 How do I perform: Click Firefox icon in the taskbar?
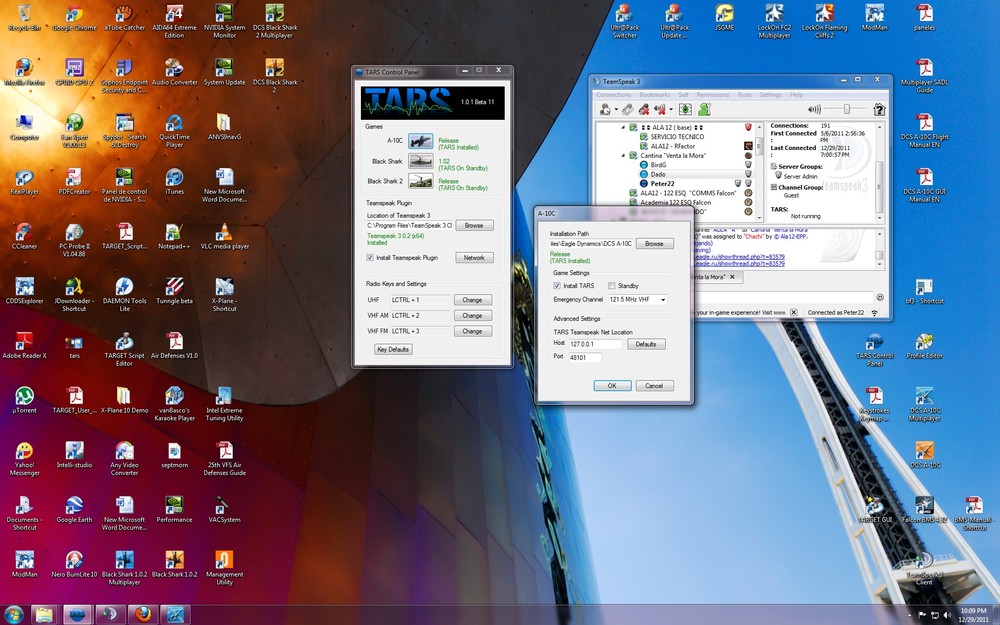[143, 614]
